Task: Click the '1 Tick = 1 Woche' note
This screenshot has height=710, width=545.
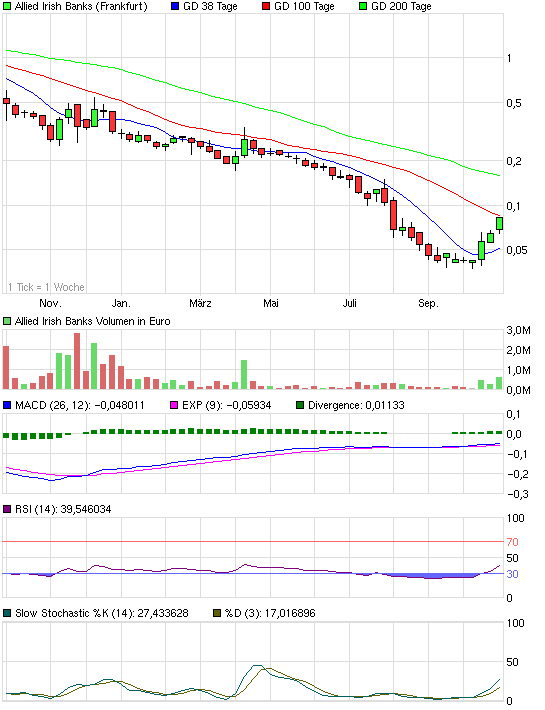Action: 46,287
